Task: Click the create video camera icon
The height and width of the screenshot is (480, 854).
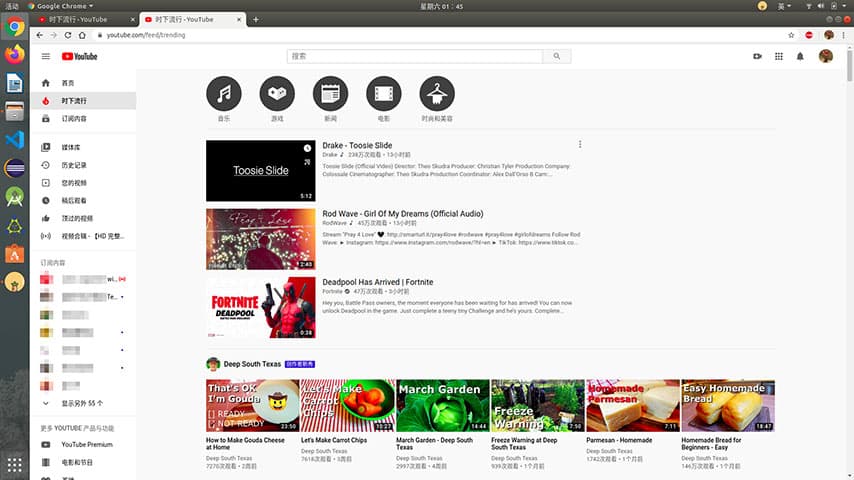Action: [757, 56]
